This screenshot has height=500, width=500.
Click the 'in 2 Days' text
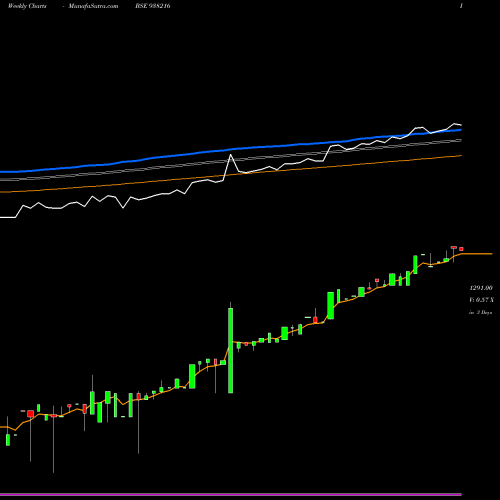pos(480,313)
